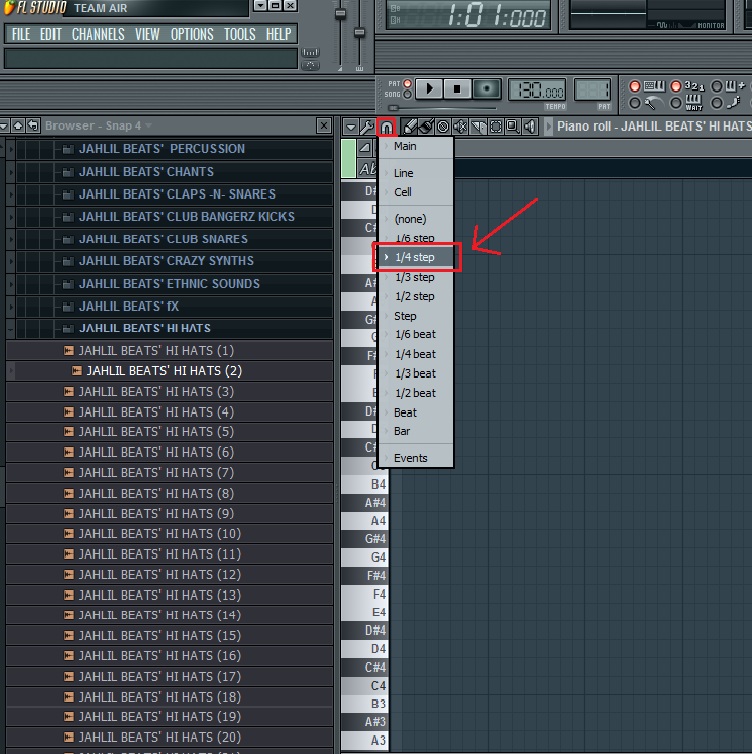Select the mute tool in piano roll toolbar

460,126
